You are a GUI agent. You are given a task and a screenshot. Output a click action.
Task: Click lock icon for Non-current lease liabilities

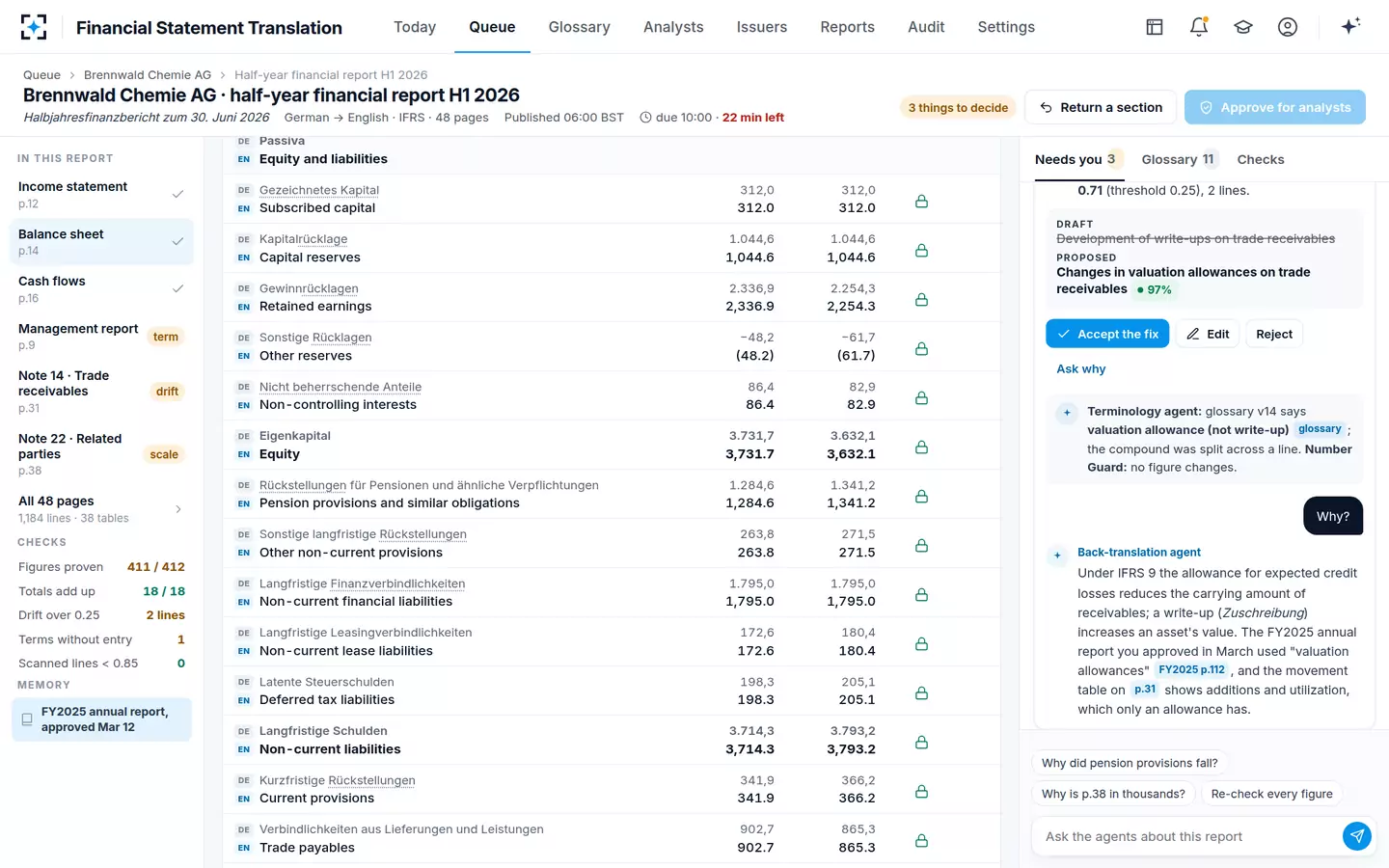921,643
